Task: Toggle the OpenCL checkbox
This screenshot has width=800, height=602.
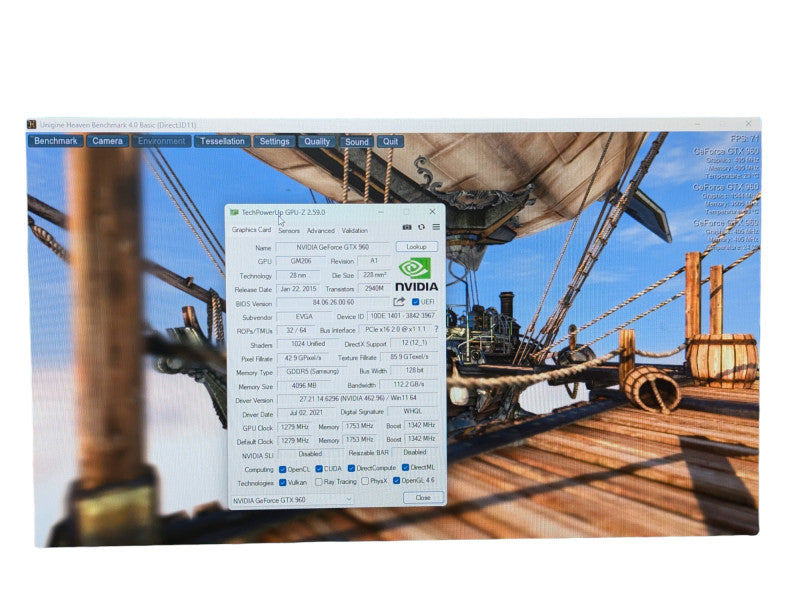Action: click(283, 469)
